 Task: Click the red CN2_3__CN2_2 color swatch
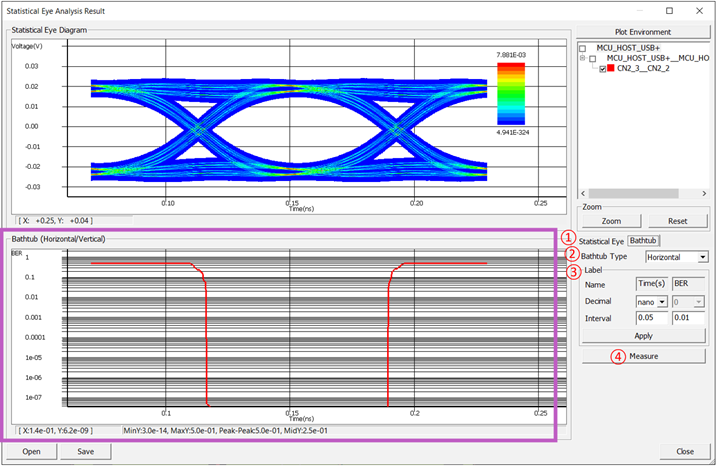[610, 70]
